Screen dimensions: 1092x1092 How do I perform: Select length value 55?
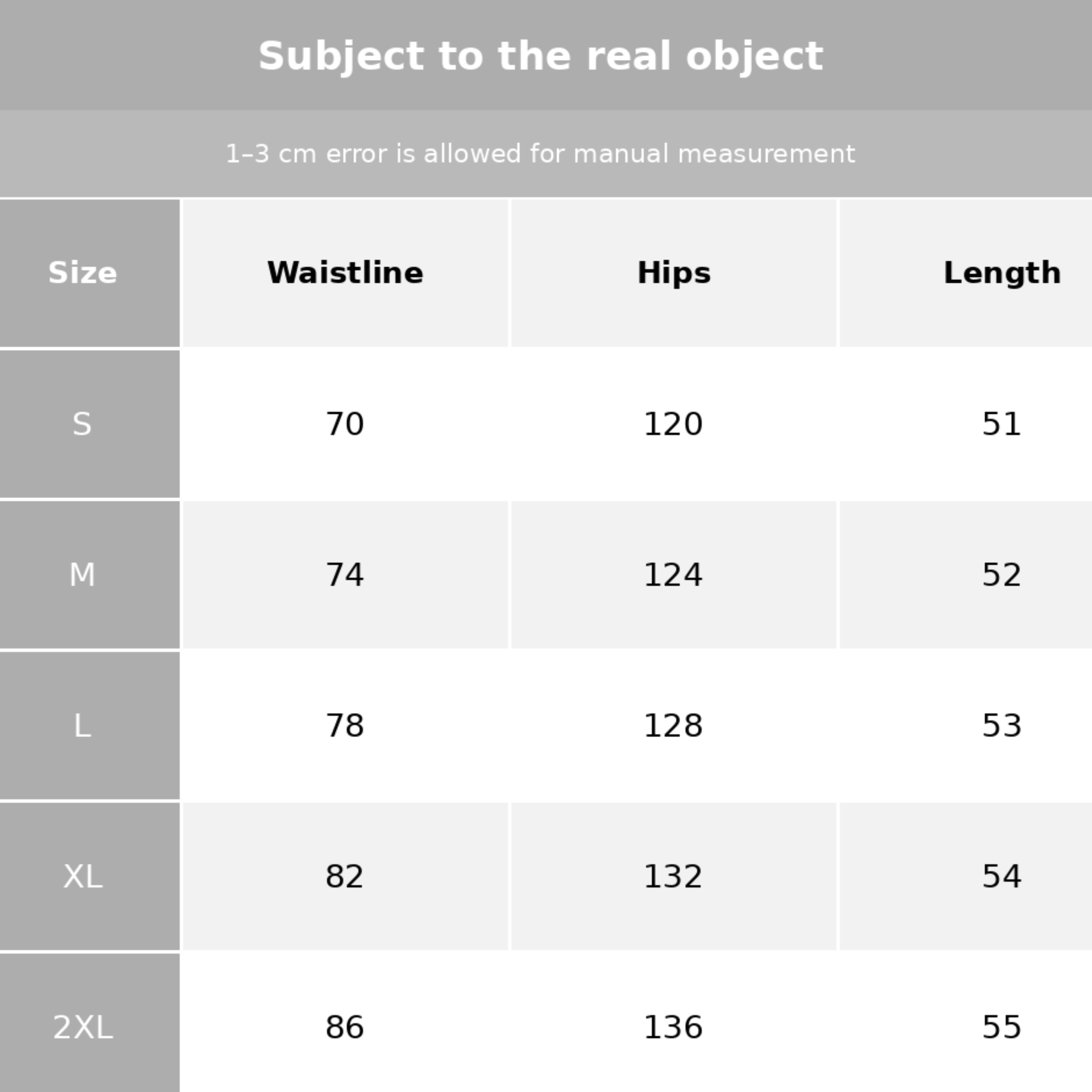[1002, 1027]
